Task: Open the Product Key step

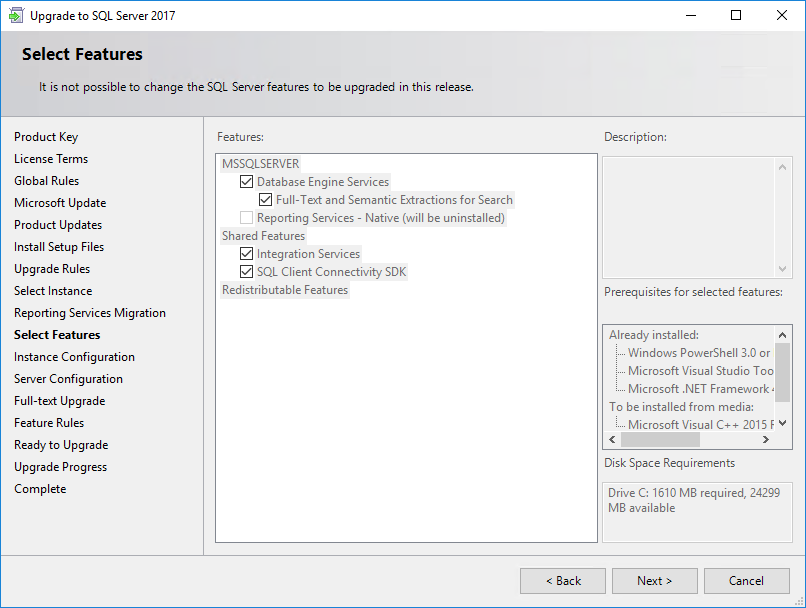Action: 46,137
